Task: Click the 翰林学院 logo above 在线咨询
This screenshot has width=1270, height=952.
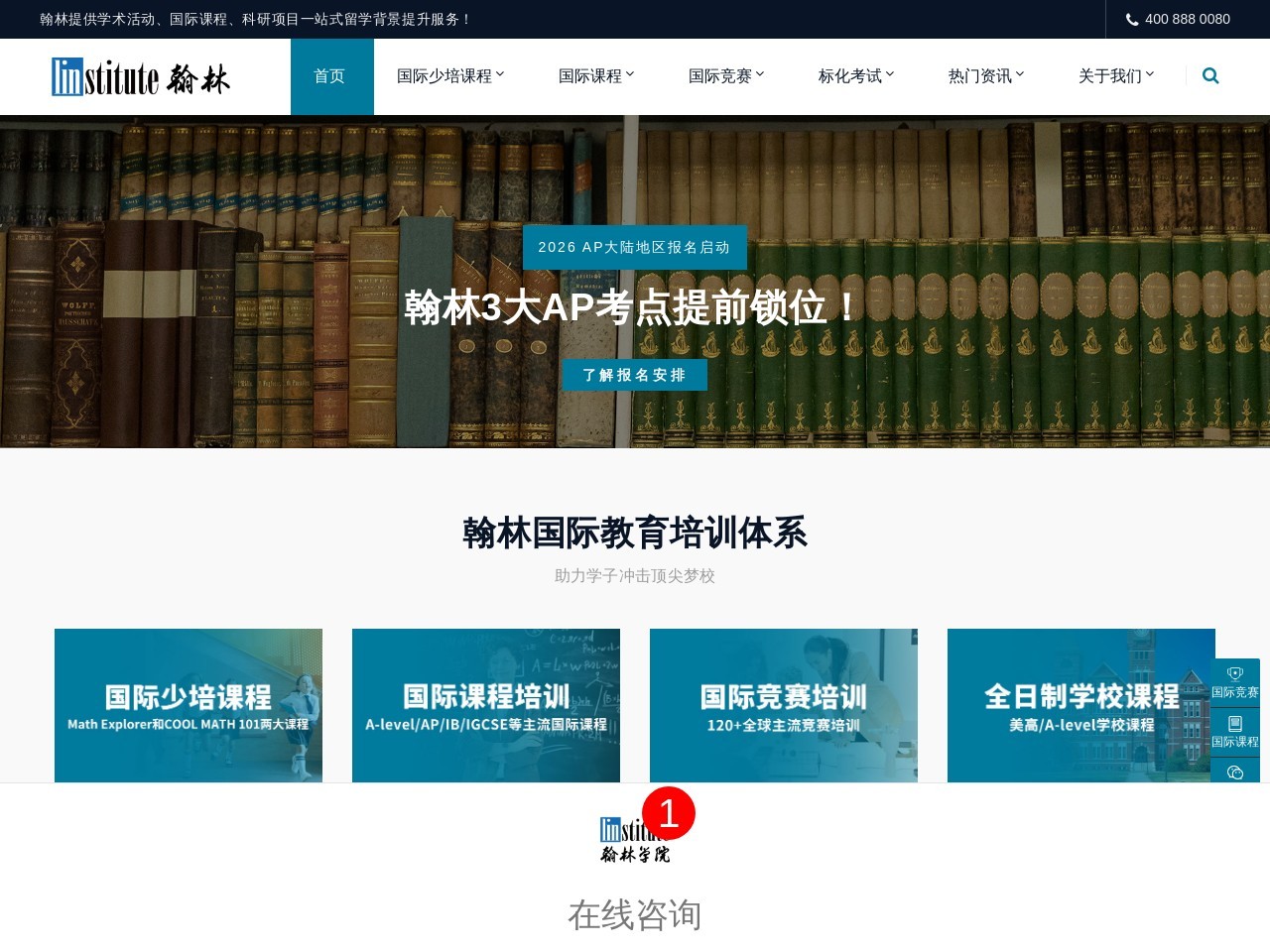Action: (635, 839)
